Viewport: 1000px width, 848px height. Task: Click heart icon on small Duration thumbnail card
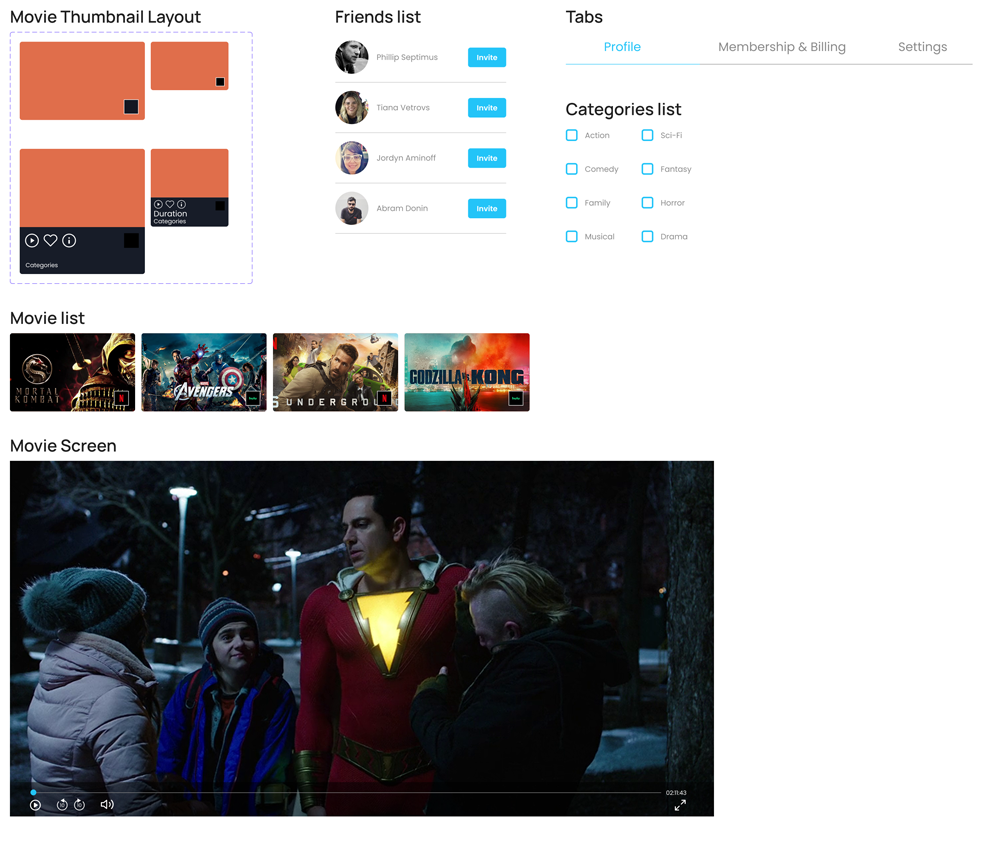[x=170, y=204]
